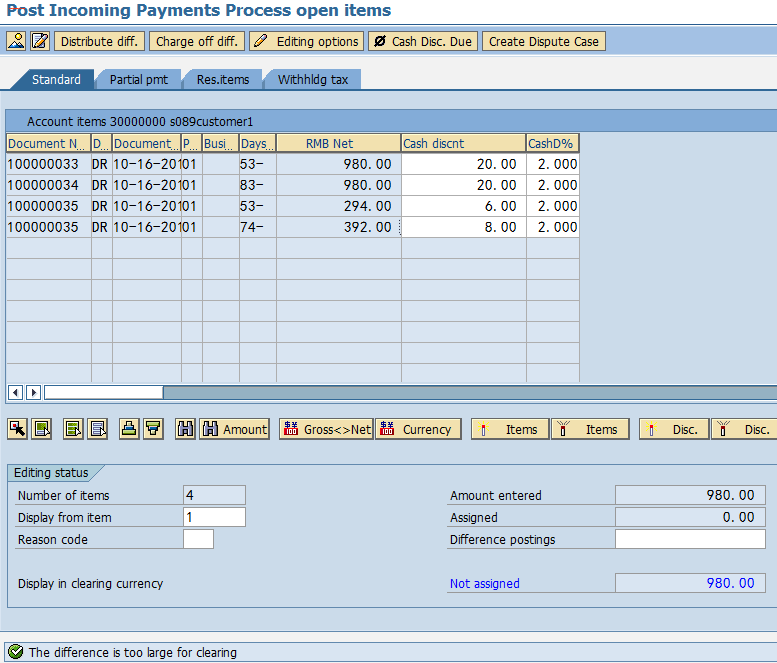Click the Document Number column header
777x663 pixels.
pyautogui.click(x=49, y=143)
